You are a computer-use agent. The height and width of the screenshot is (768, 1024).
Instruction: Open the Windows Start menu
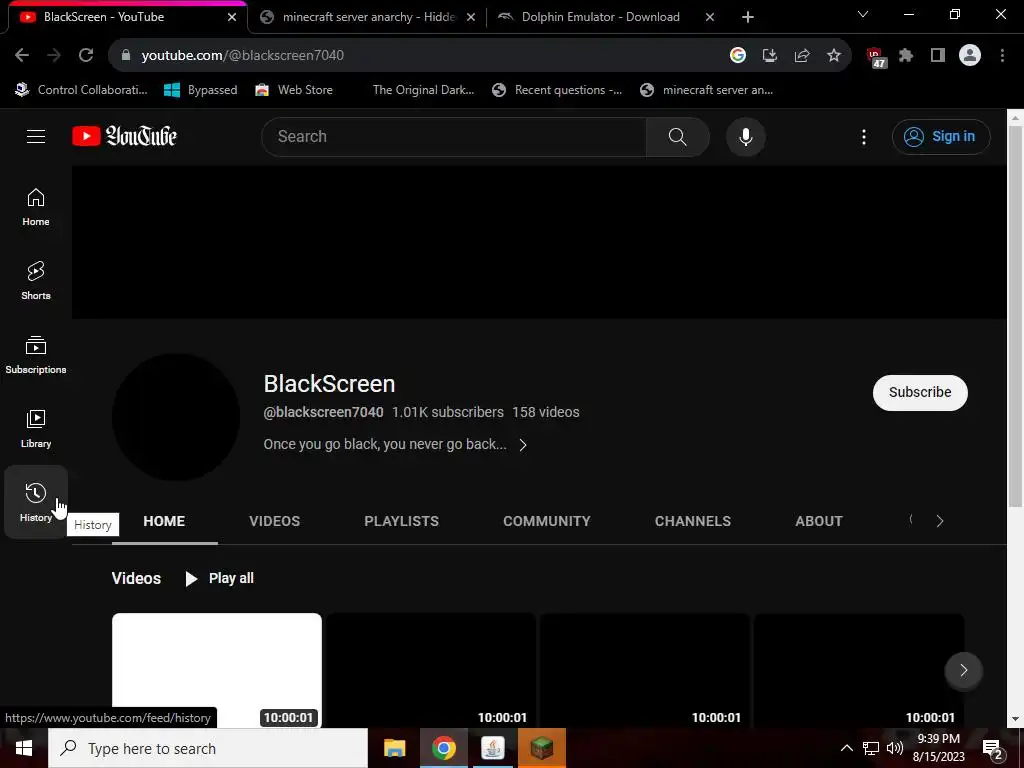(x=24, y=748)
